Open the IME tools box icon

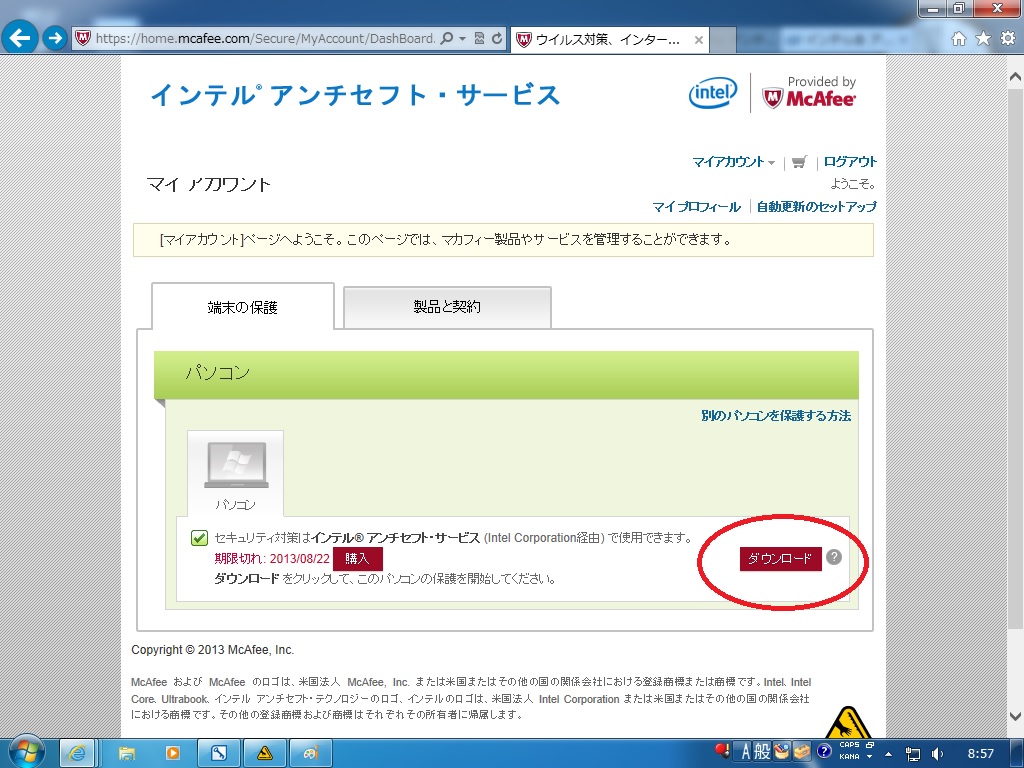pyautogui.click(x=802, y=752)
